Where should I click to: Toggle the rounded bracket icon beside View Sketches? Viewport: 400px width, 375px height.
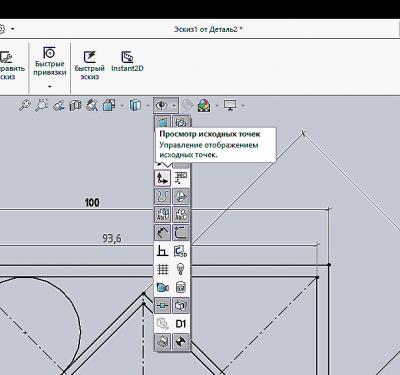pyautogui.click(x=181, y=232)
